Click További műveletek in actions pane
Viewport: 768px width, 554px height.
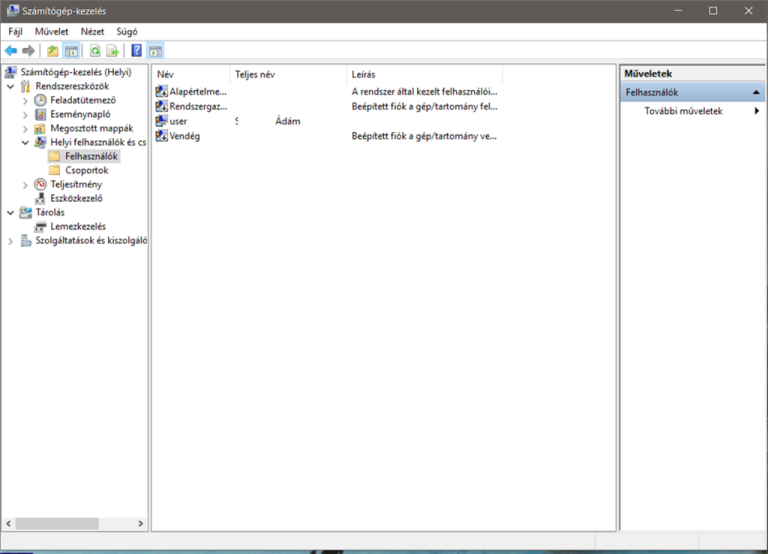click(x=683, y=111)
